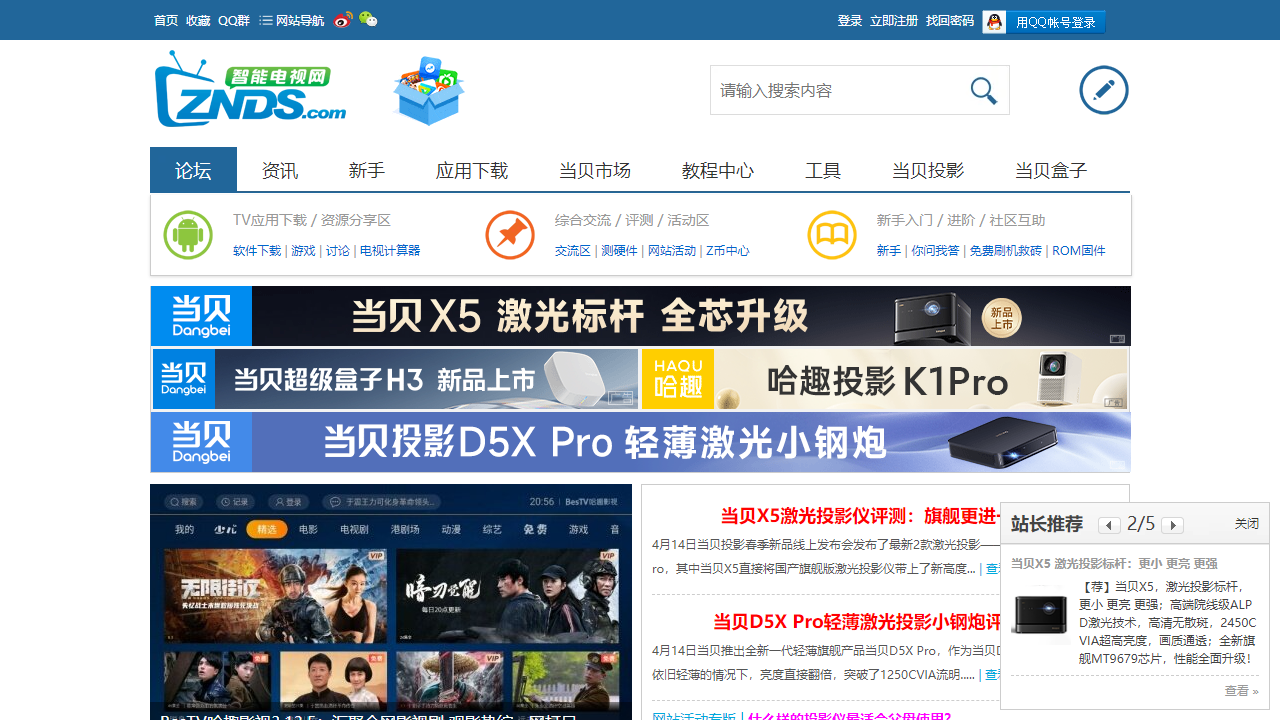The width and height of the screenshot is (1280, 720).
Task: Click the 网站活动专版 link
Action: [694, 717]
